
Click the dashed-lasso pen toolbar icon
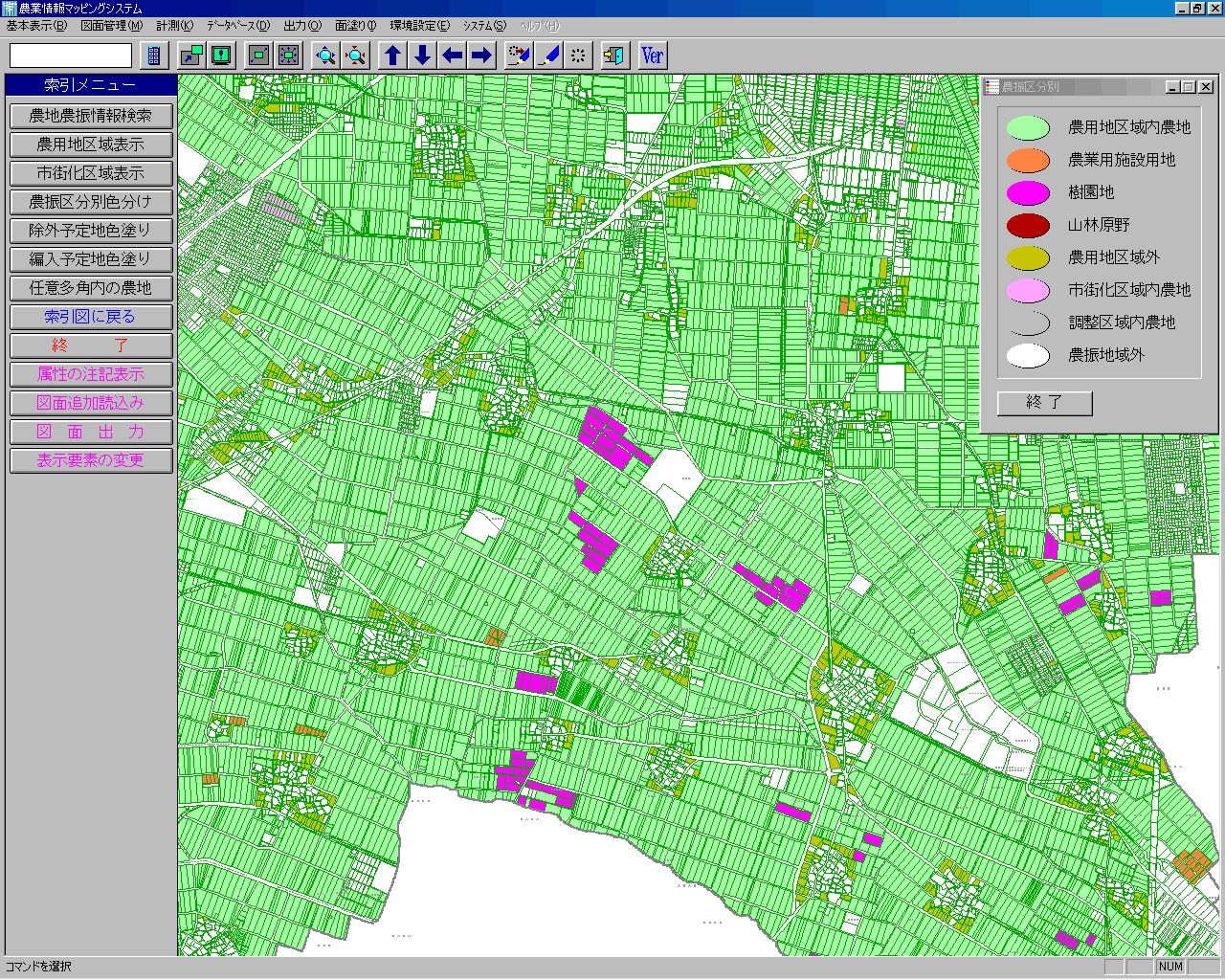519,56
